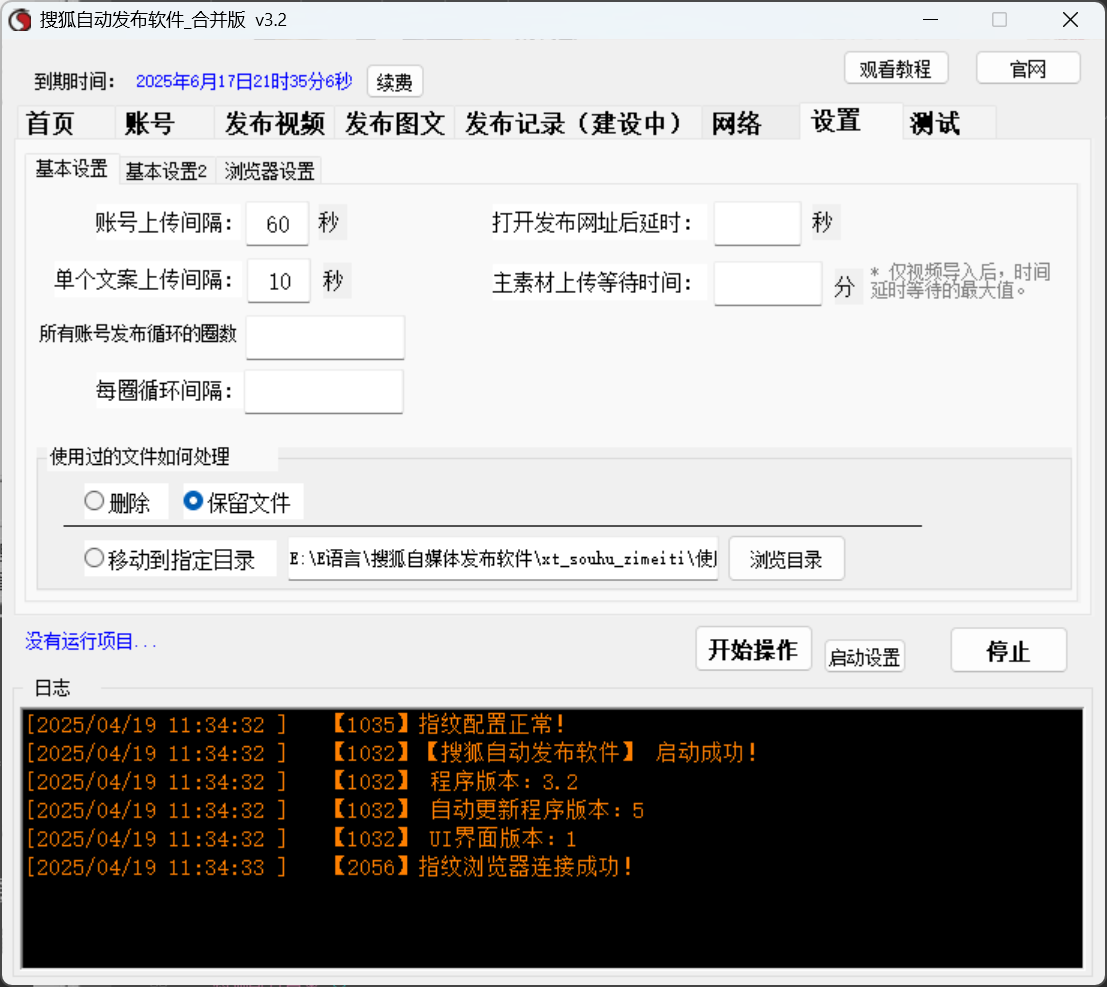This screenshot has width=1107, height=987.
Task: Click the 浏览目录 button
Action: pos(786,559)
